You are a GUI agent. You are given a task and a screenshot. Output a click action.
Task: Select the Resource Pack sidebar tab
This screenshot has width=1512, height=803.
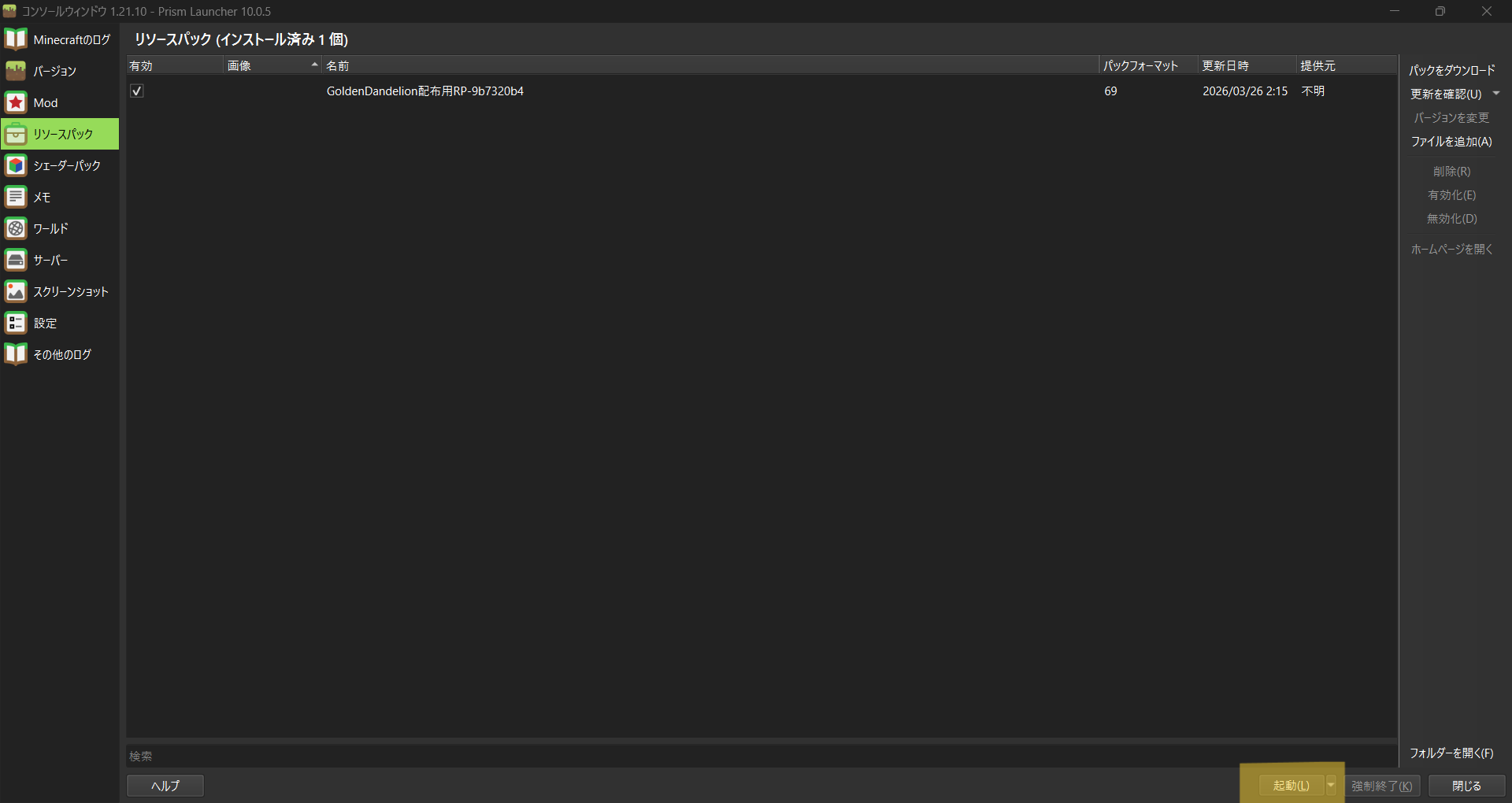tap(61, 134)
